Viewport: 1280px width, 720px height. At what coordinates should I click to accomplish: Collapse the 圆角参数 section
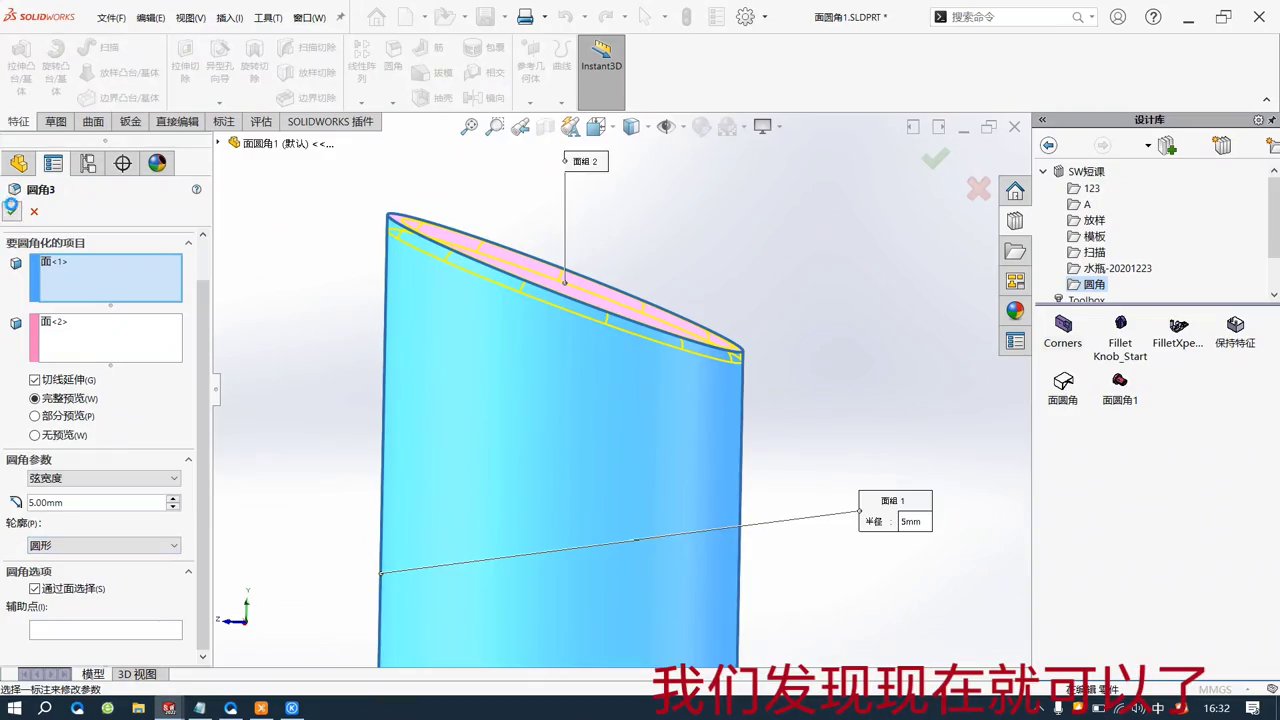tap(188, 460)
